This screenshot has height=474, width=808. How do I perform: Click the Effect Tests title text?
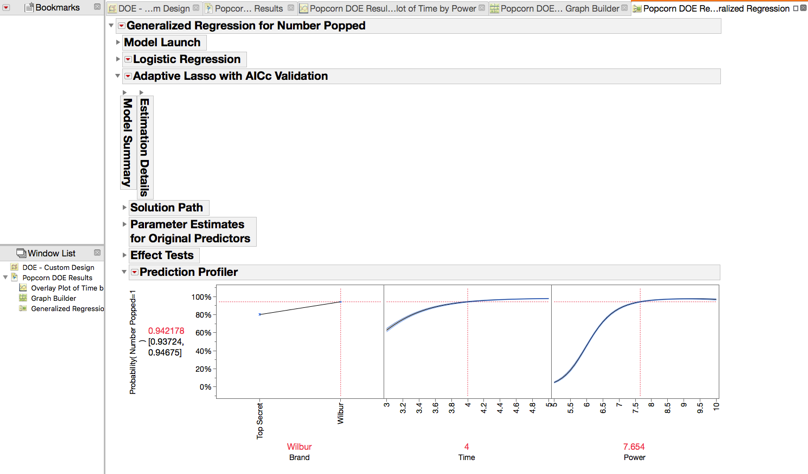point(162,255)
